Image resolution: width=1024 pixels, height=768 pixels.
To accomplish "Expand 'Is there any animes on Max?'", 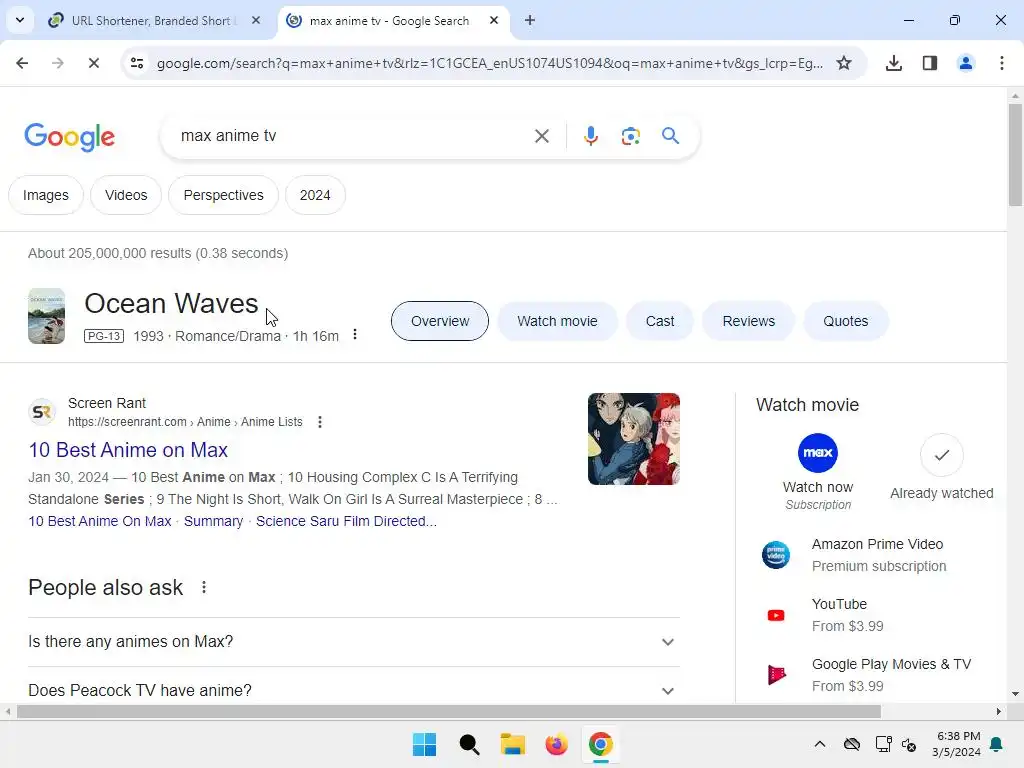I will 354,642.
